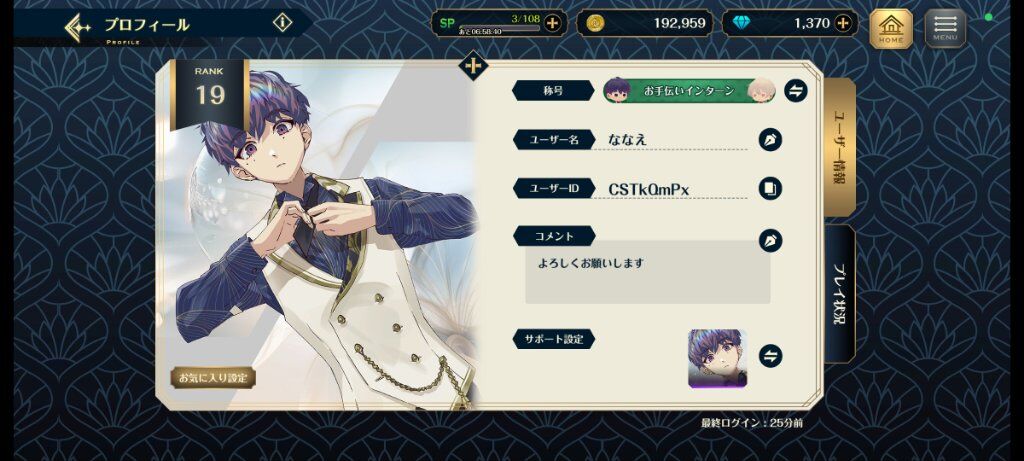Viewport: 1024px width, 461px height.
Task: Go to the HOME screen
Action: click(x=891, y=29)
